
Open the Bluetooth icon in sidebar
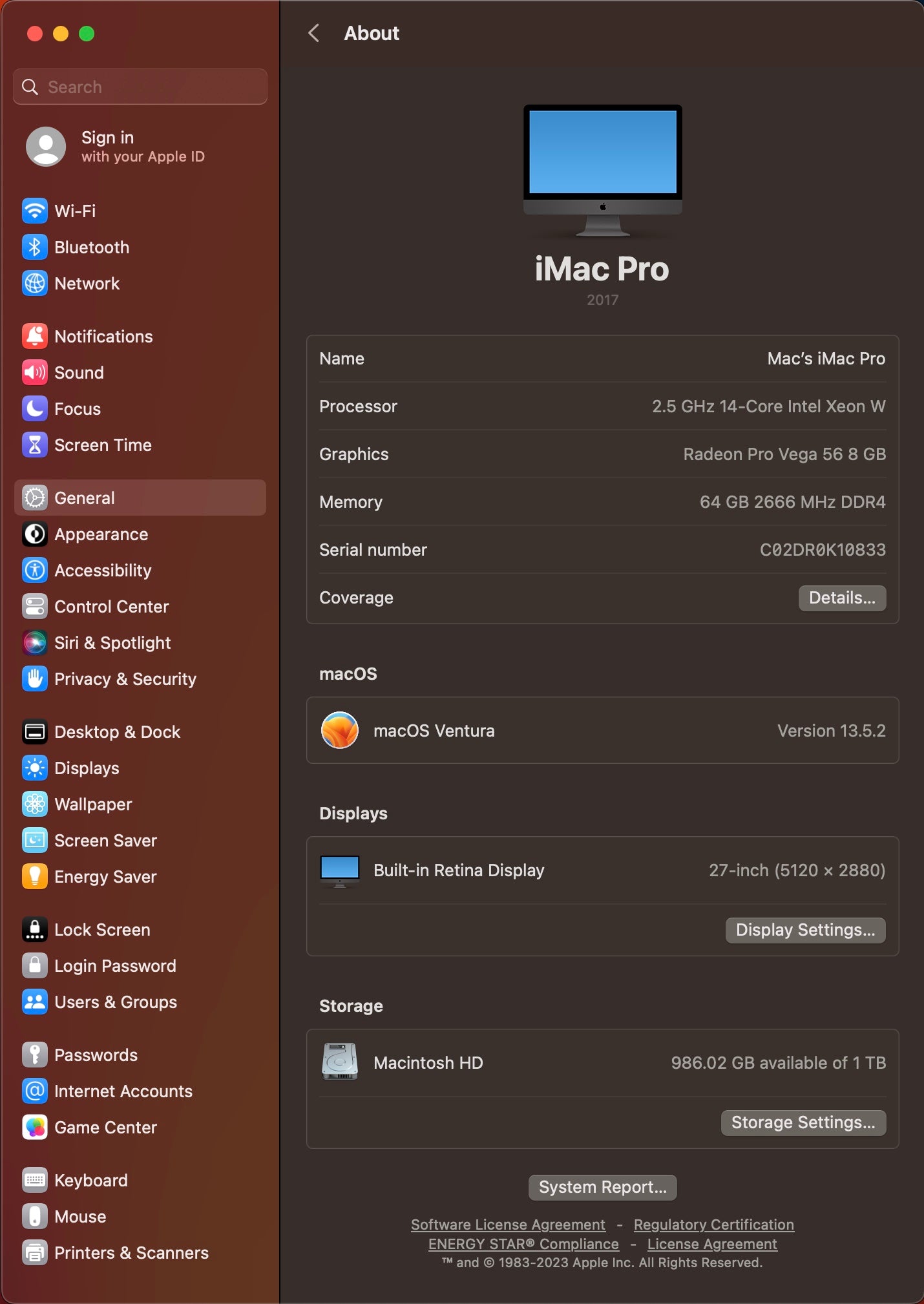click(34, 247)
